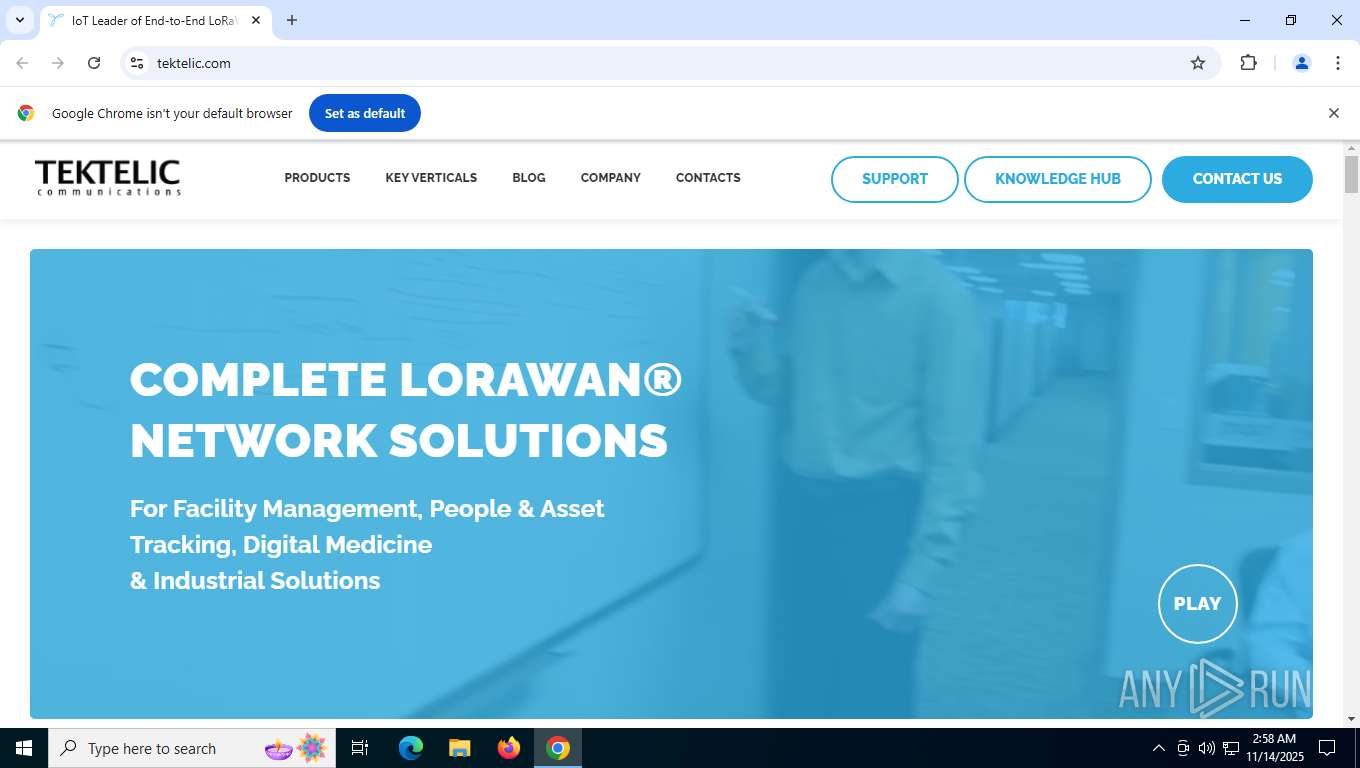Go forward to next page

click(x=58, y=63)
